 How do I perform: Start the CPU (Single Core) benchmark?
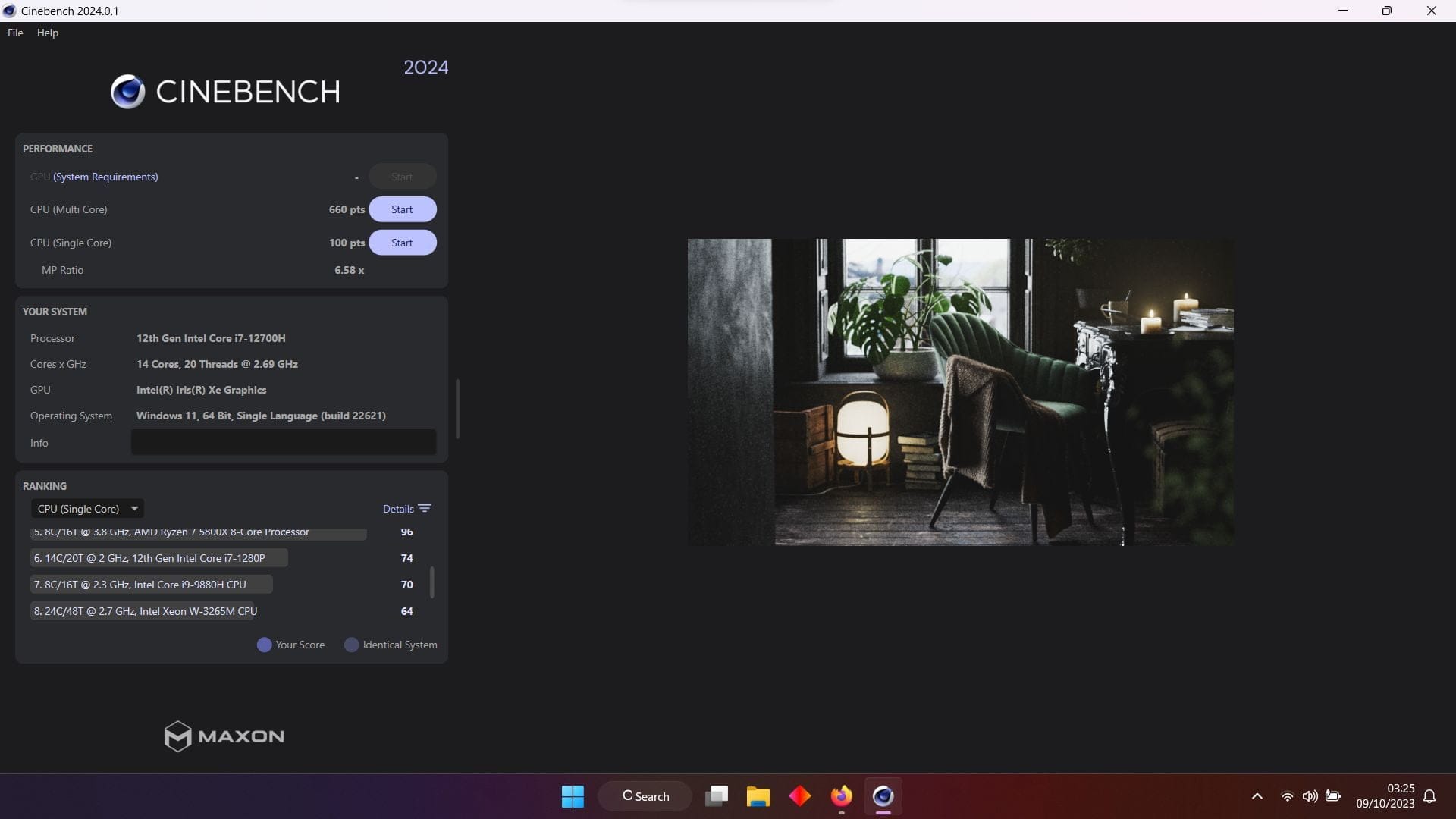(x=402, y=243)
